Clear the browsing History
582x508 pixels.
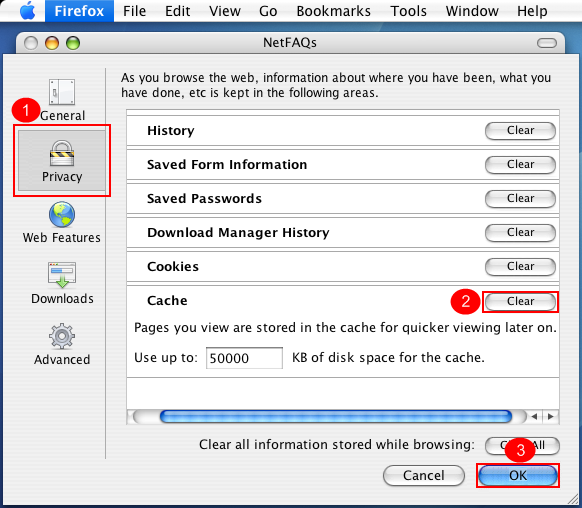(520, 131)
